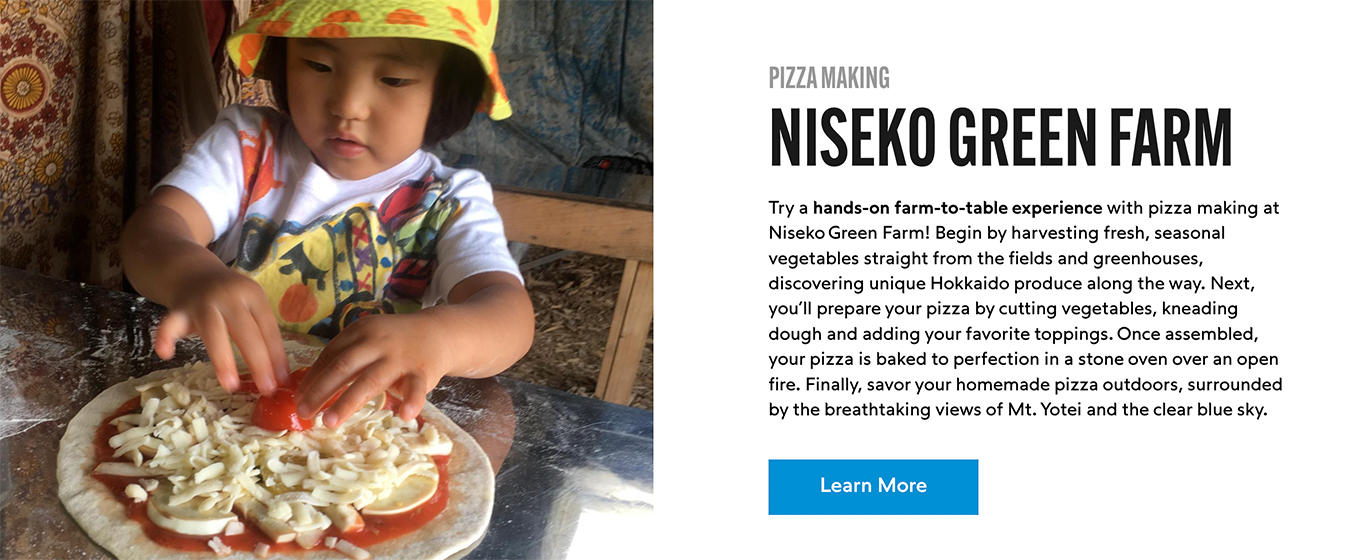1355x560 pixels.
Task: Open the pizza making photo
Action: [326, 280]
